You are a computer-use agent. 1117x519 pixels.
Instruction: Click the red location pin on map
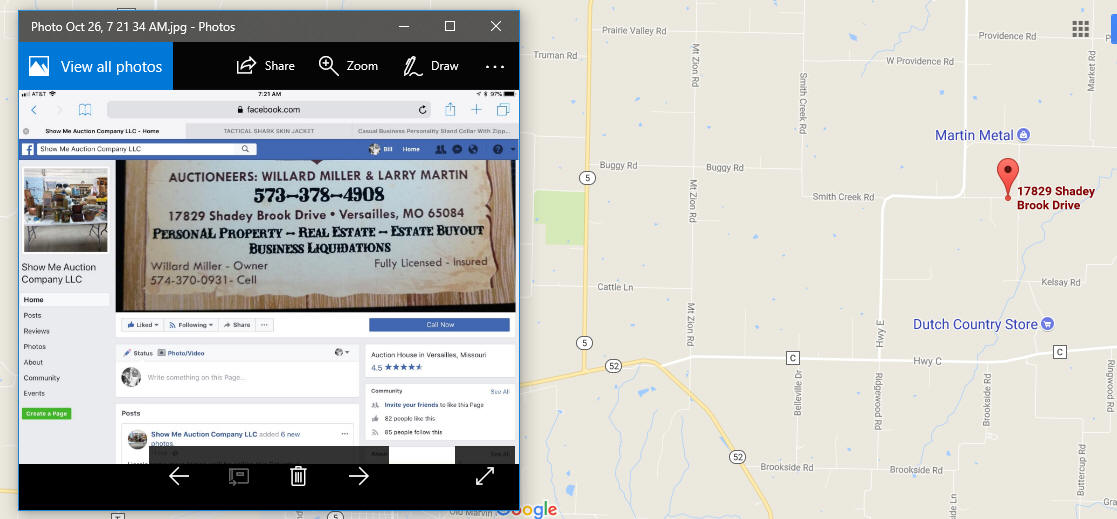tap(1007, 178)
